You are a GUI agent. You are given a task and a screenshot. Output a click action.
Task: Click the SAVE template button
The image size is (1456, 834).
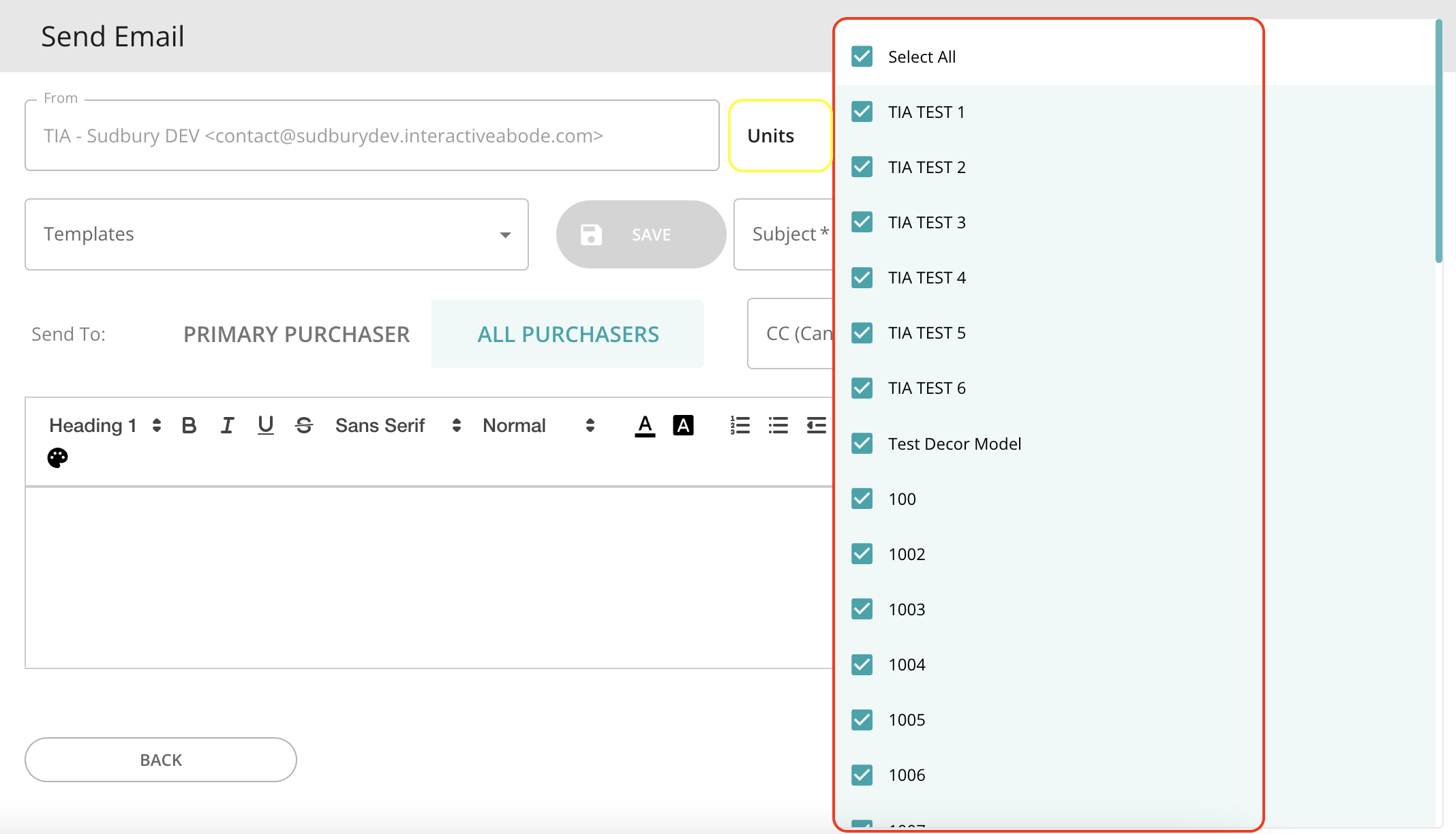pos(641,234)
